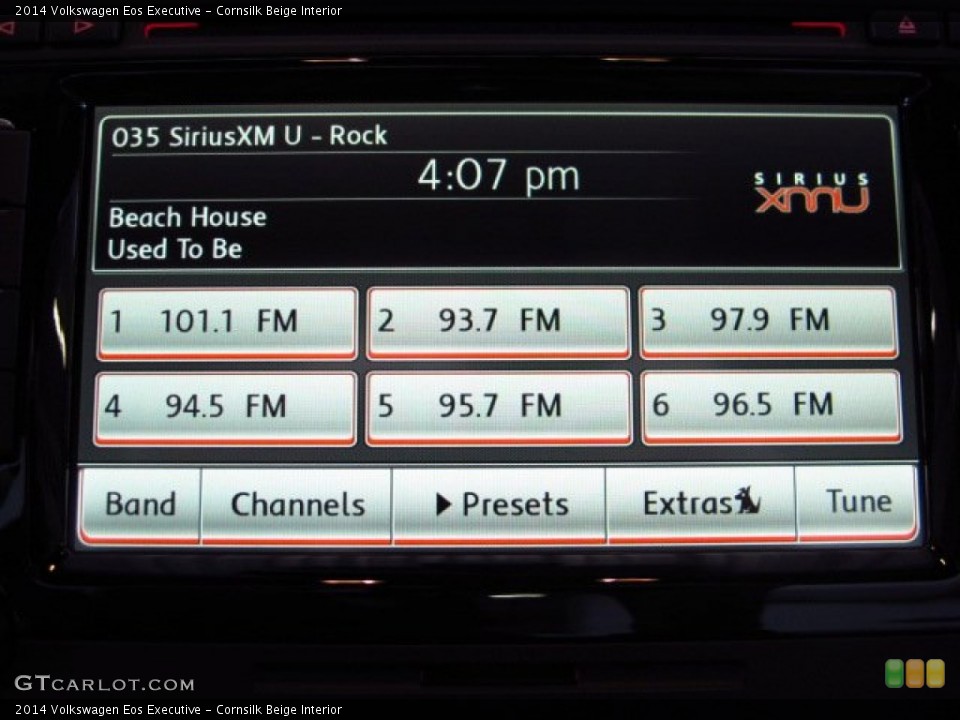Viewport: 960px width, 720px height.
Task: Tap the Tune button
Action: point(858,503)
